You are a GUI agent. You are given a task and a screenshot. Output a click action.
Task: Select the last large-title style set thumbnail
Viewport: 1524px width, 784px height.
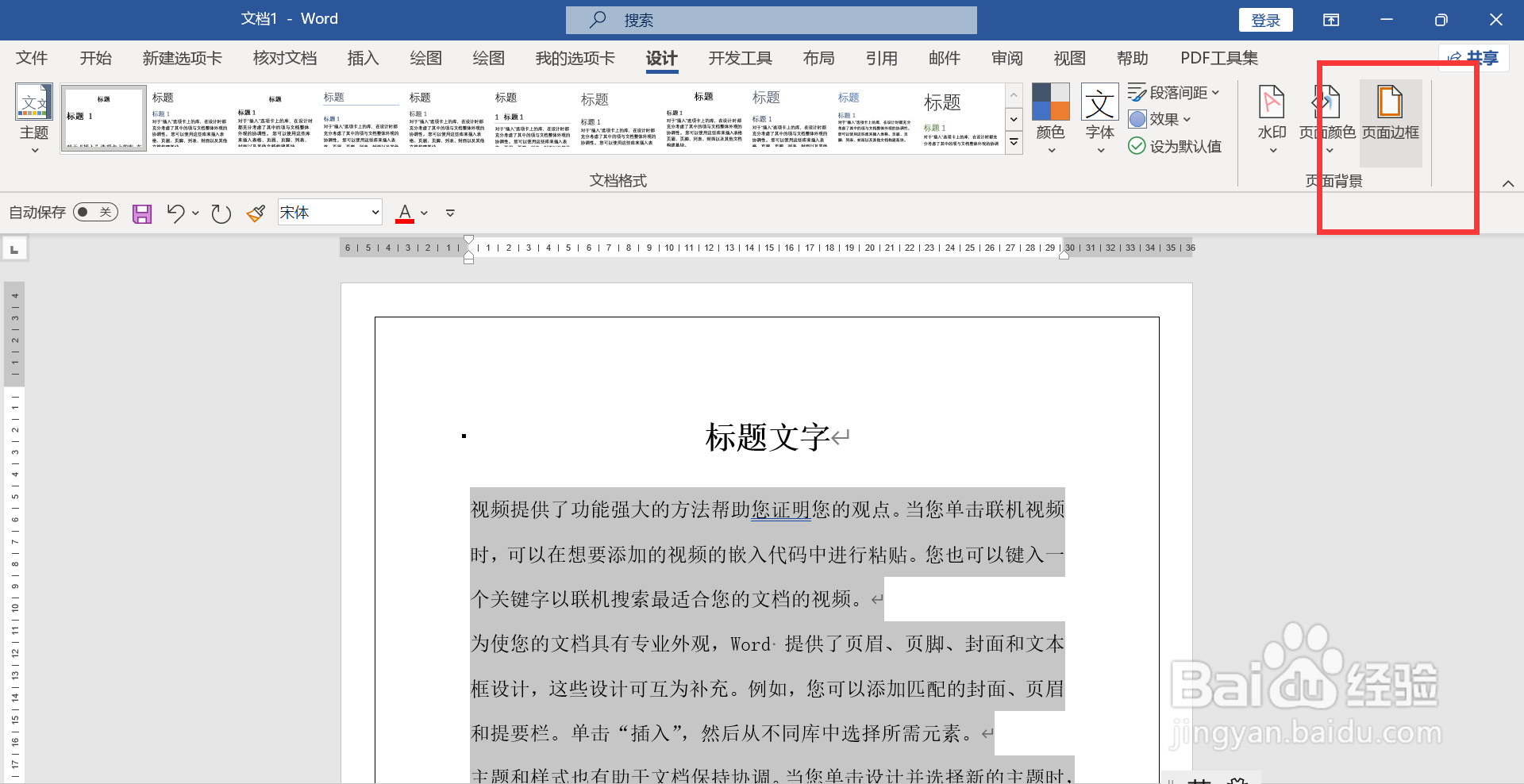pyautogui.click(x=960, y=118)
